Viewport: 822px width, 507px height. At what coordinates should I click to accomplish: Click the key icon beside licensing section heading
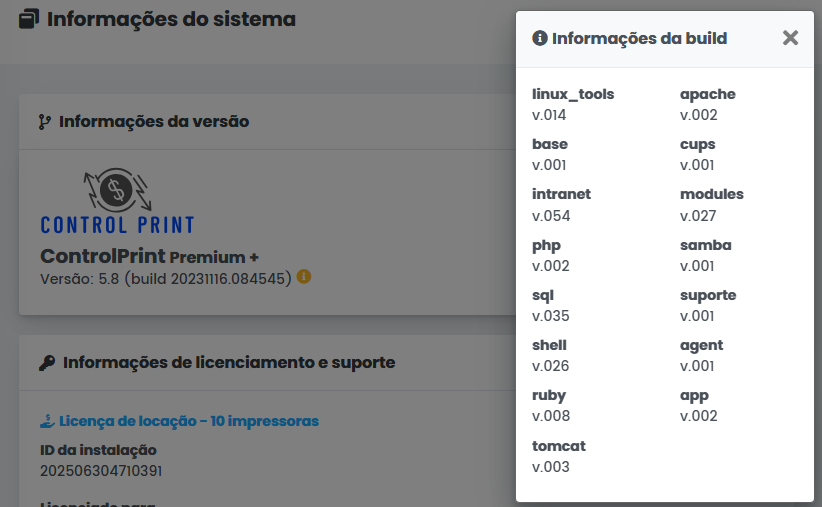(x=47, y=363)
